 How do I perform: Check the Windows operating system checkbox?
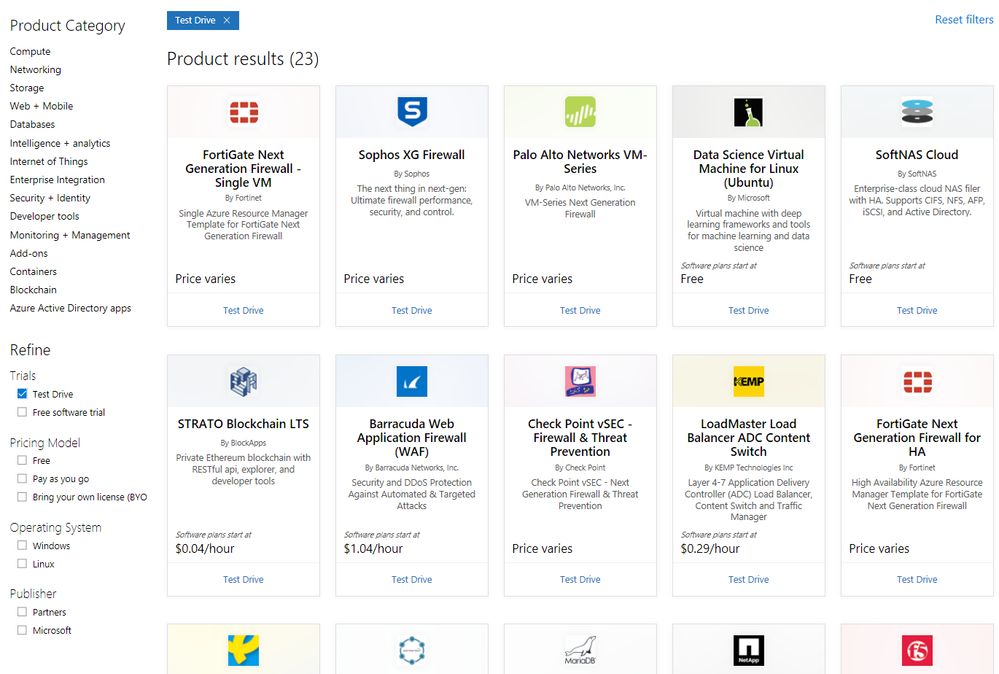(22, 545)
